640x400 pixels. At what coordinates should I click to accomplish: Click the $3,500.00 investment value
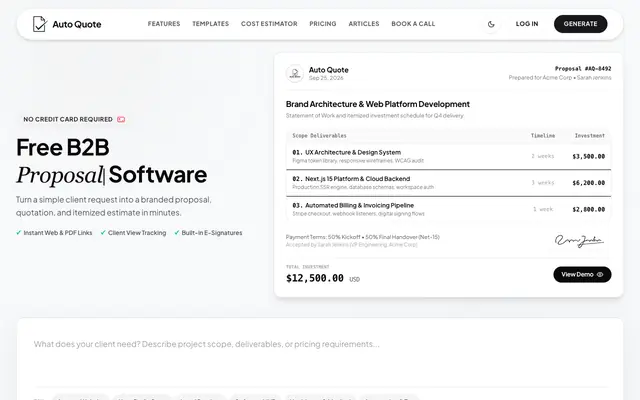click(589, 156)
